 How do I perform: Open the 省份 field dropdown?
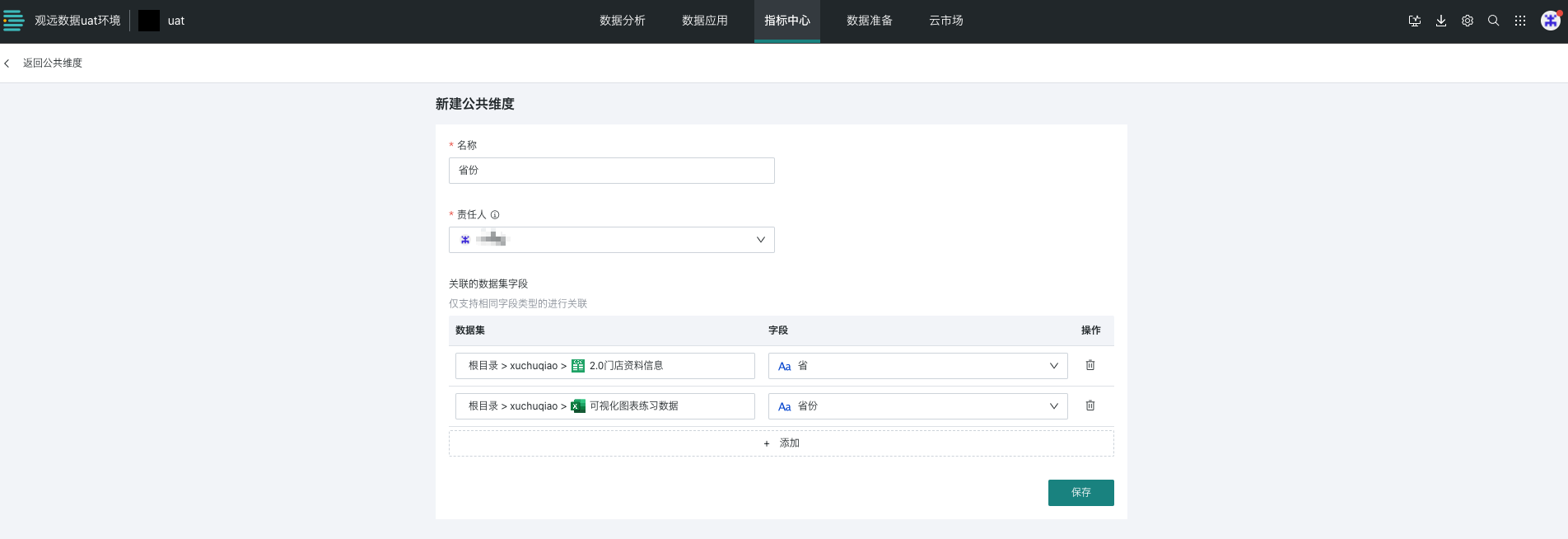[918, 406]
